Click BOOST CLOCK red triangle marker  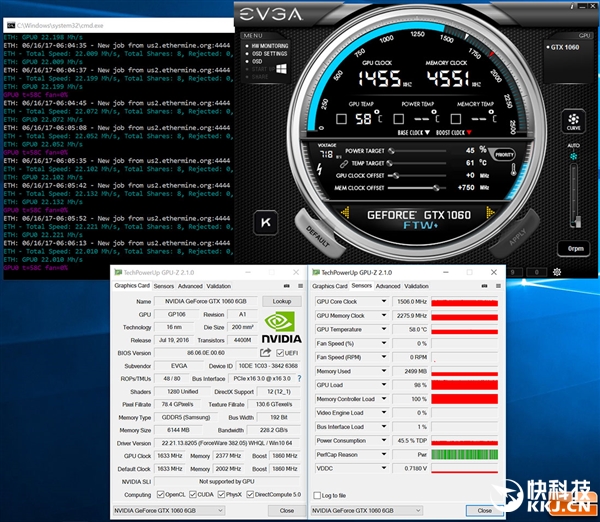469,132
